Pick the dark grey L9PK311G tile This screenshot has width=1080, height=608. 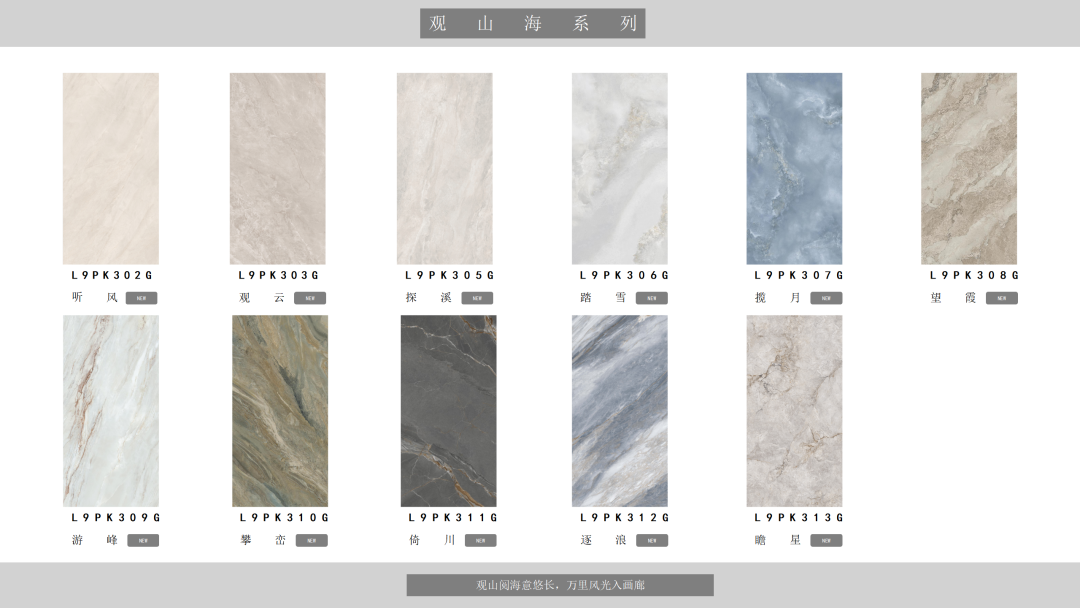448,411
